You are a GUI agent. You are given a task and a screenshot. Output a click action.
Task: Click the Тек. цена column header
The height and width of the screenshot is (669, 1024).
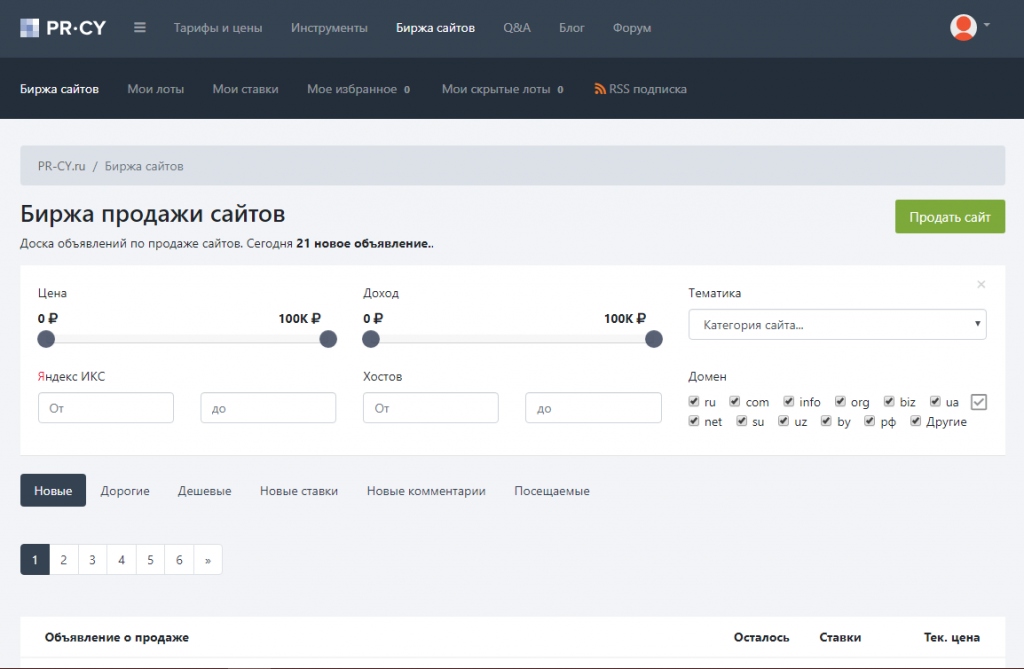(x=952, y=637)
